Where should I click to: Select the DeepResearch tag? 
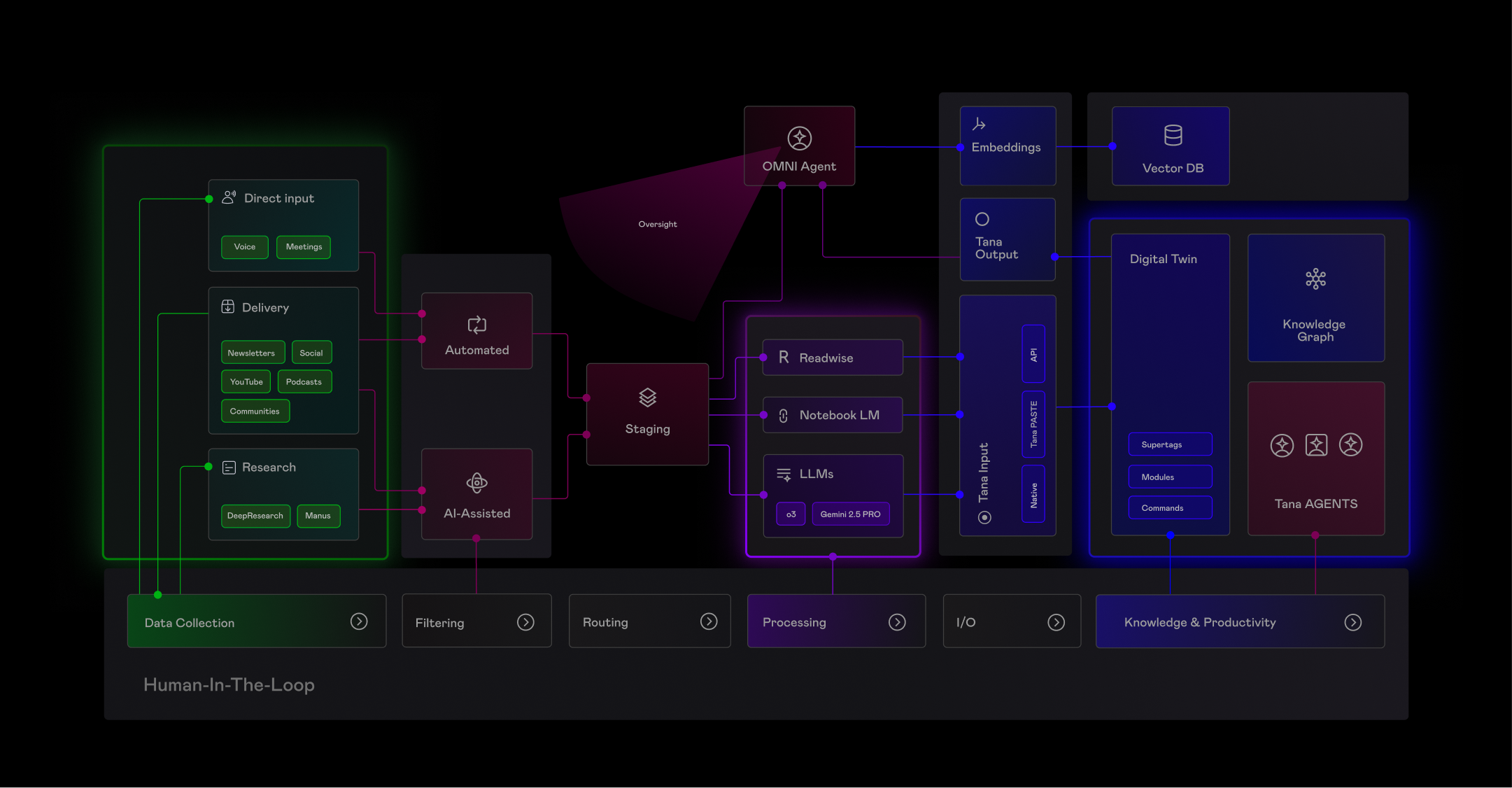(255, 516)
